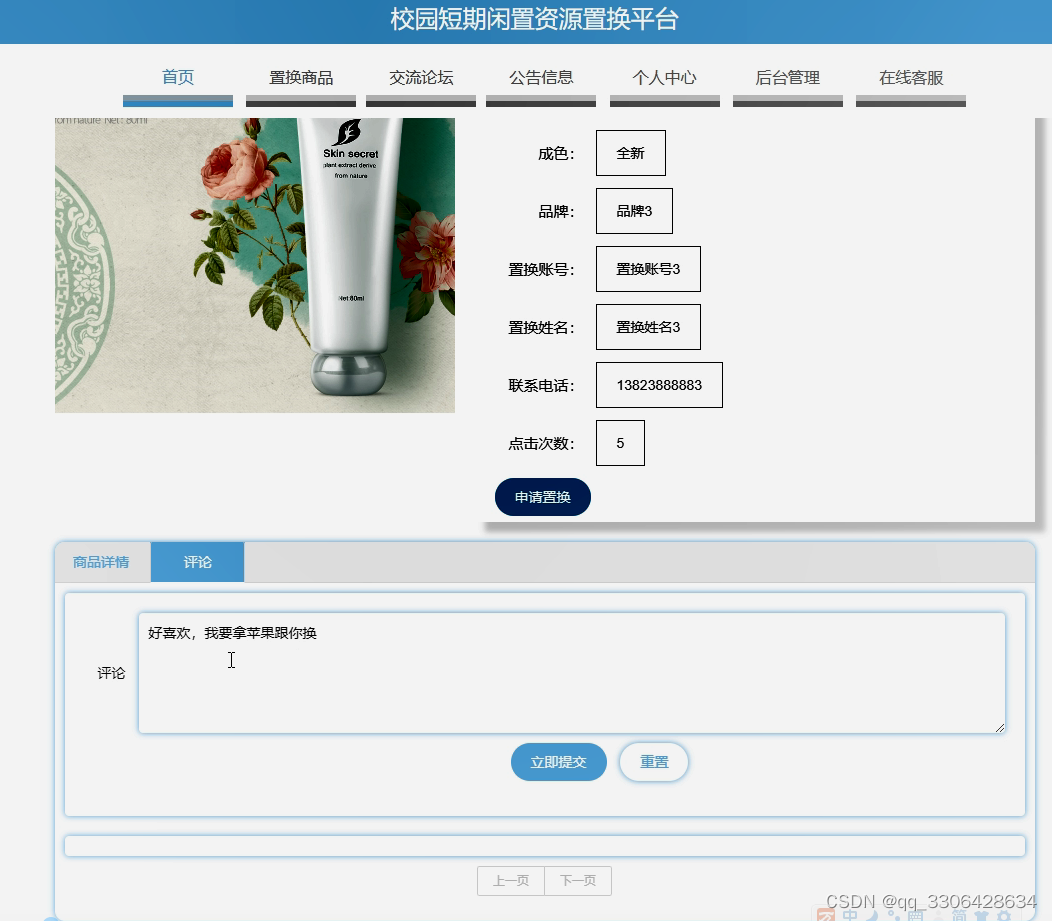Click the 申请置换 button
Viewport: 1052px width, 921px height.
(x=542, y=496)
